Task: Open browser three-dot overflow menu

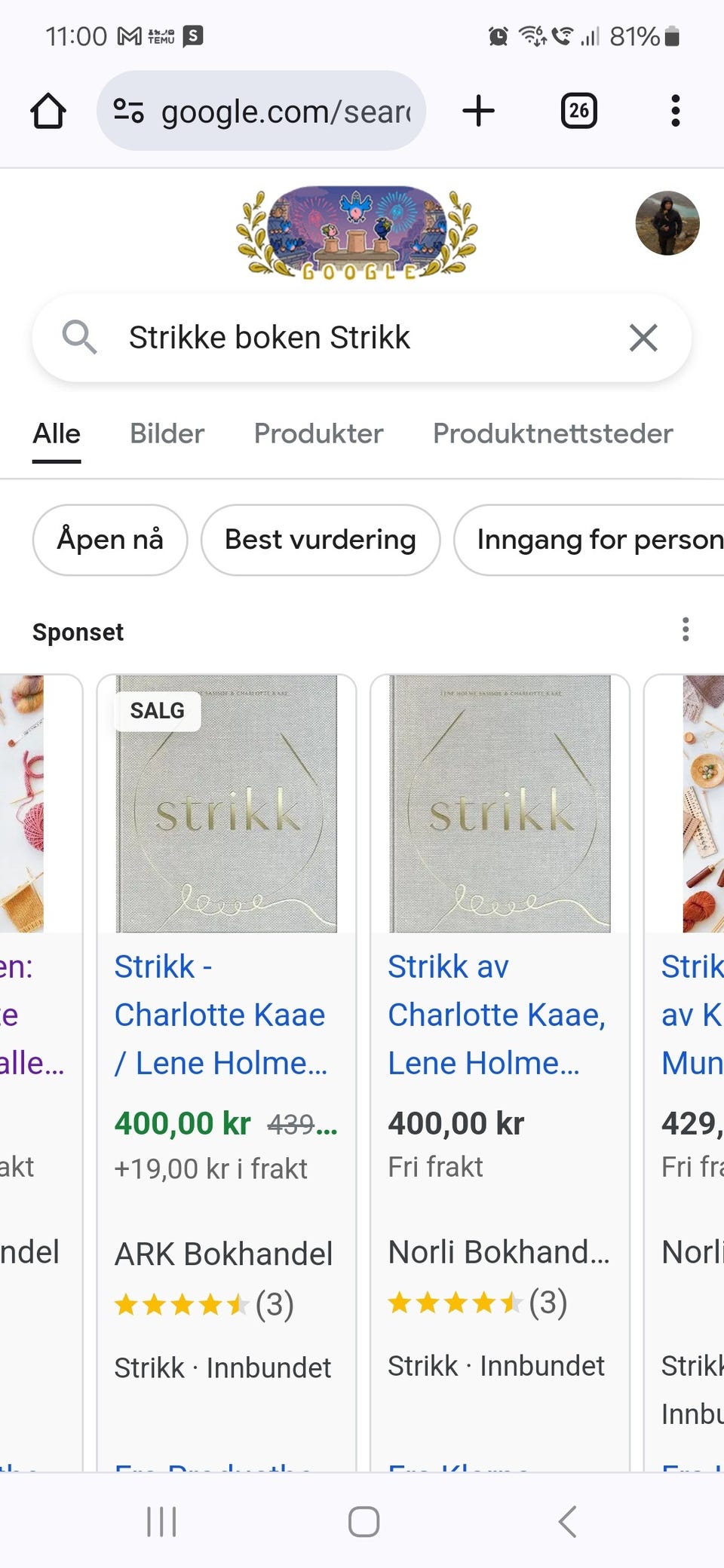Action: click(x=675, y=112)
